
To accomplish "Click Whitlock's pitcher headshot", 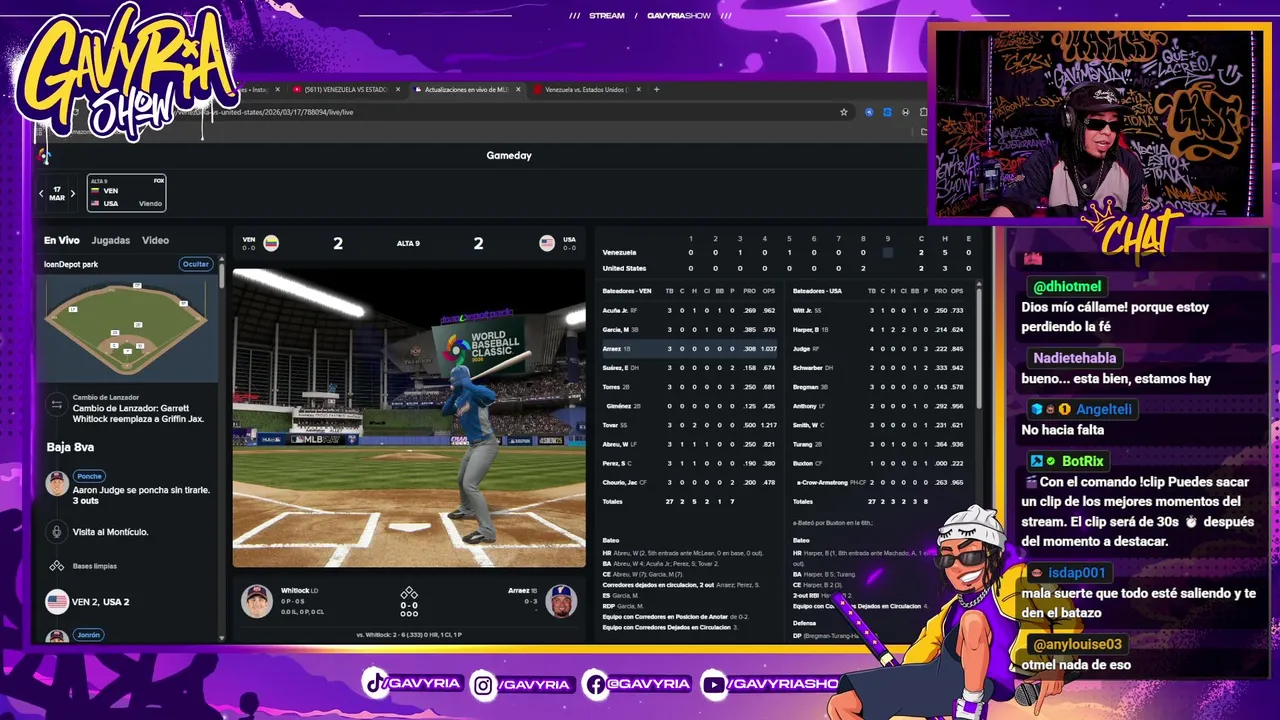I will 257,600.
